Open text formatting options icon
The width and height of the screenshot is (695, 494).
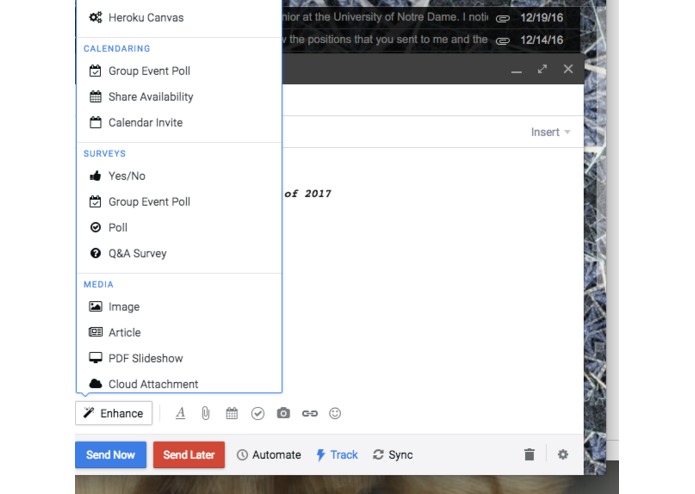tap(180, 413)
